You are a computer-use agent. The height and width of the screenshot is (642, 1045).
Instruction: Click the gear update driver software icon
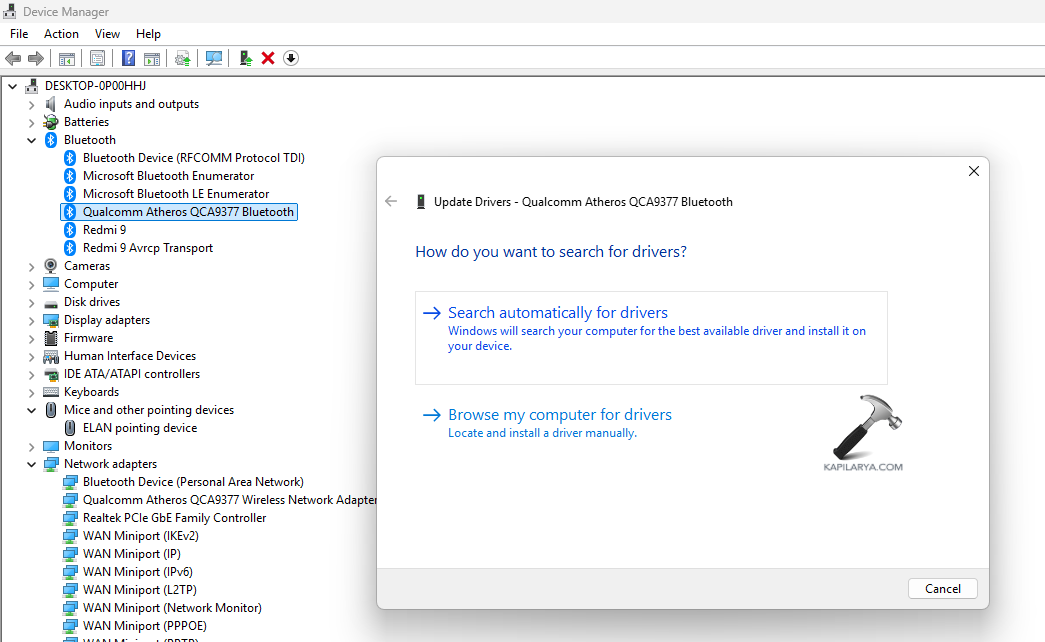tap(183, 59)
